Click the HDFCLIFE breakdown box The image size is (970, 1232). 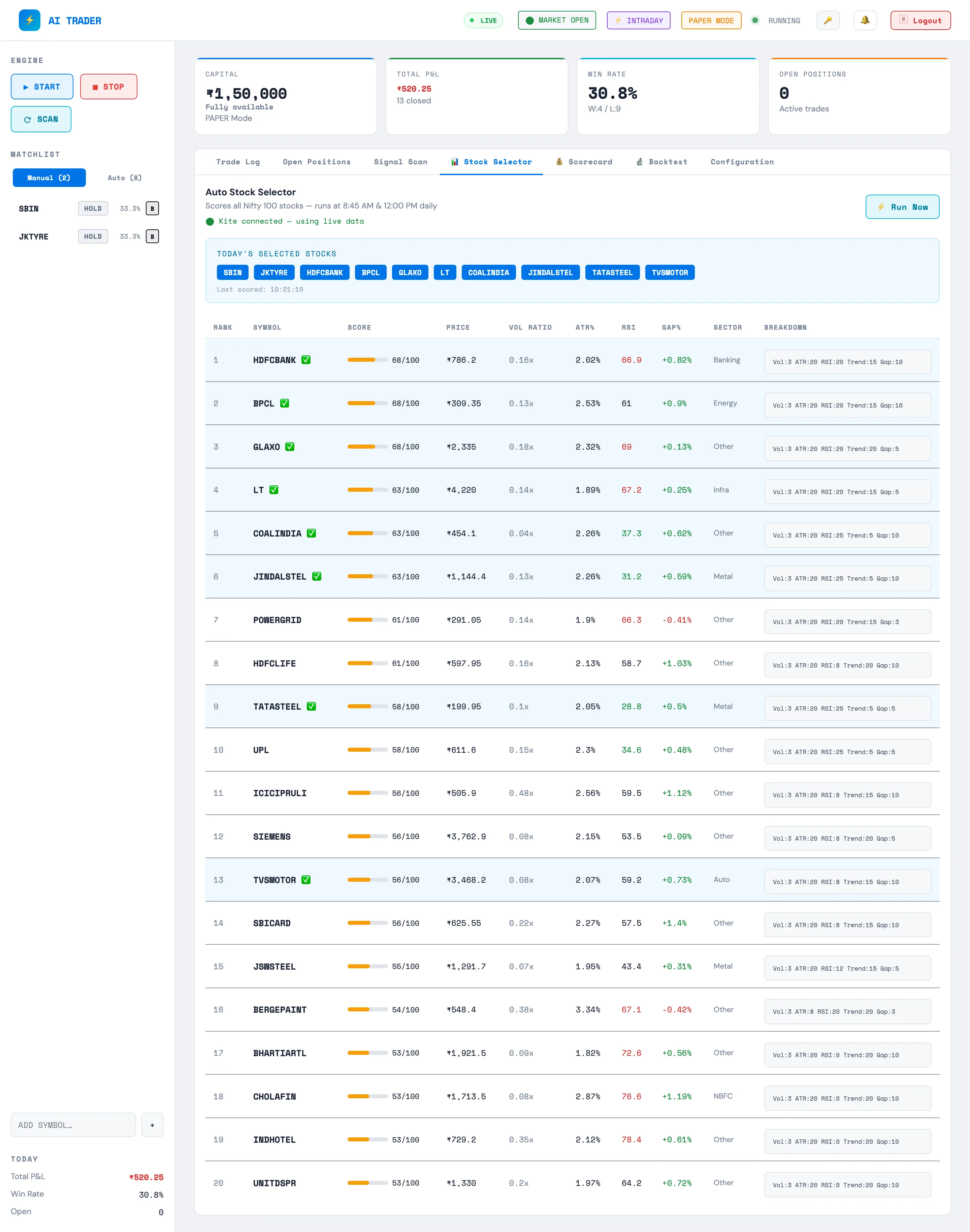pyautogui.click(x=847, y=665)
